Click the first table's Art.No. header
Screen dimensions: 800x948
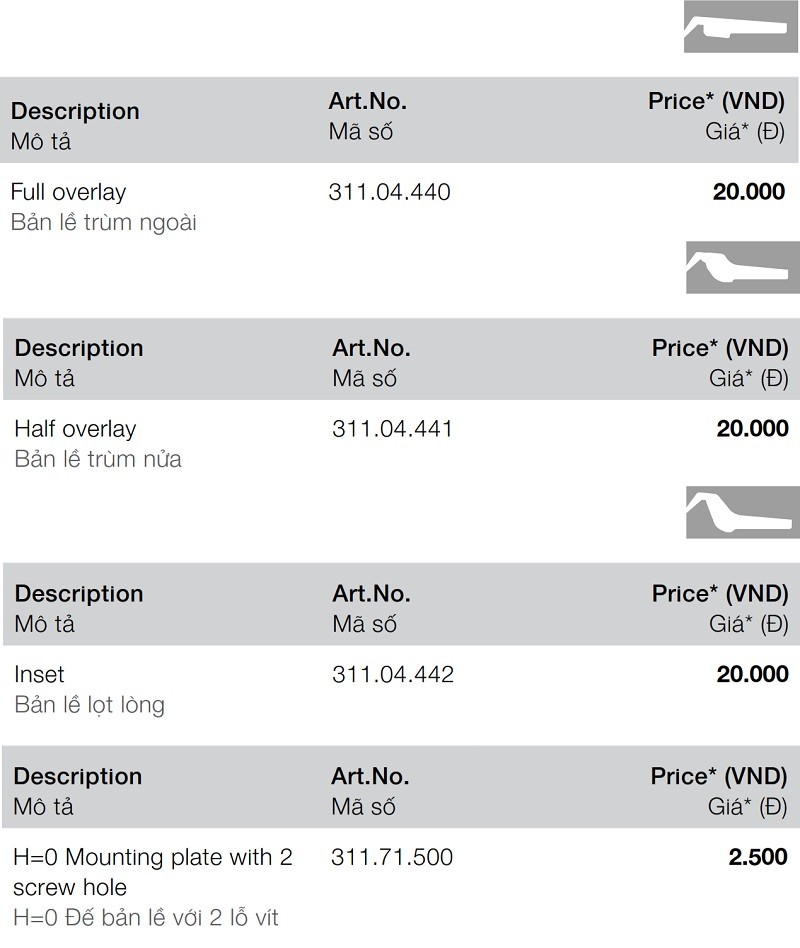coord(367,101)
